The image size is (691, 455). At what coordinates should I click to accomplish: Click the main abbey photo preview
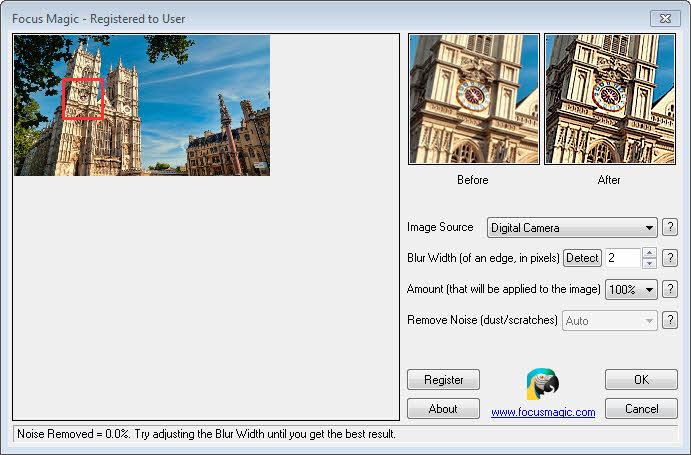coord(142,105)
